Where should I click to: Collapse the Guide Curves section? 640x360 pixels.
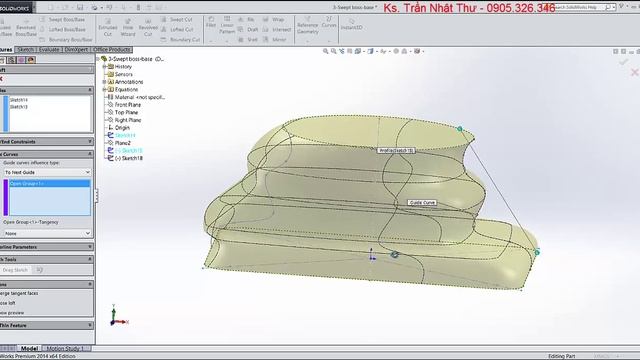point(90,154)
